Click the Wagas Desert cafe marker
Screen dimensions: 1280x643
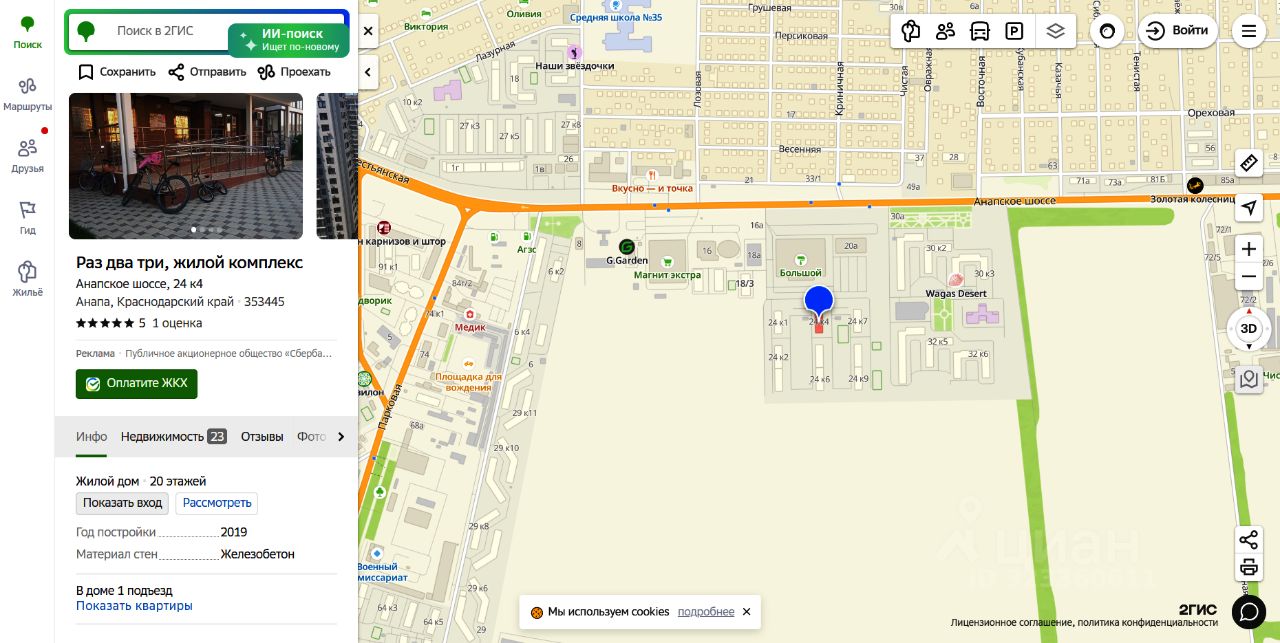point(955,281)
